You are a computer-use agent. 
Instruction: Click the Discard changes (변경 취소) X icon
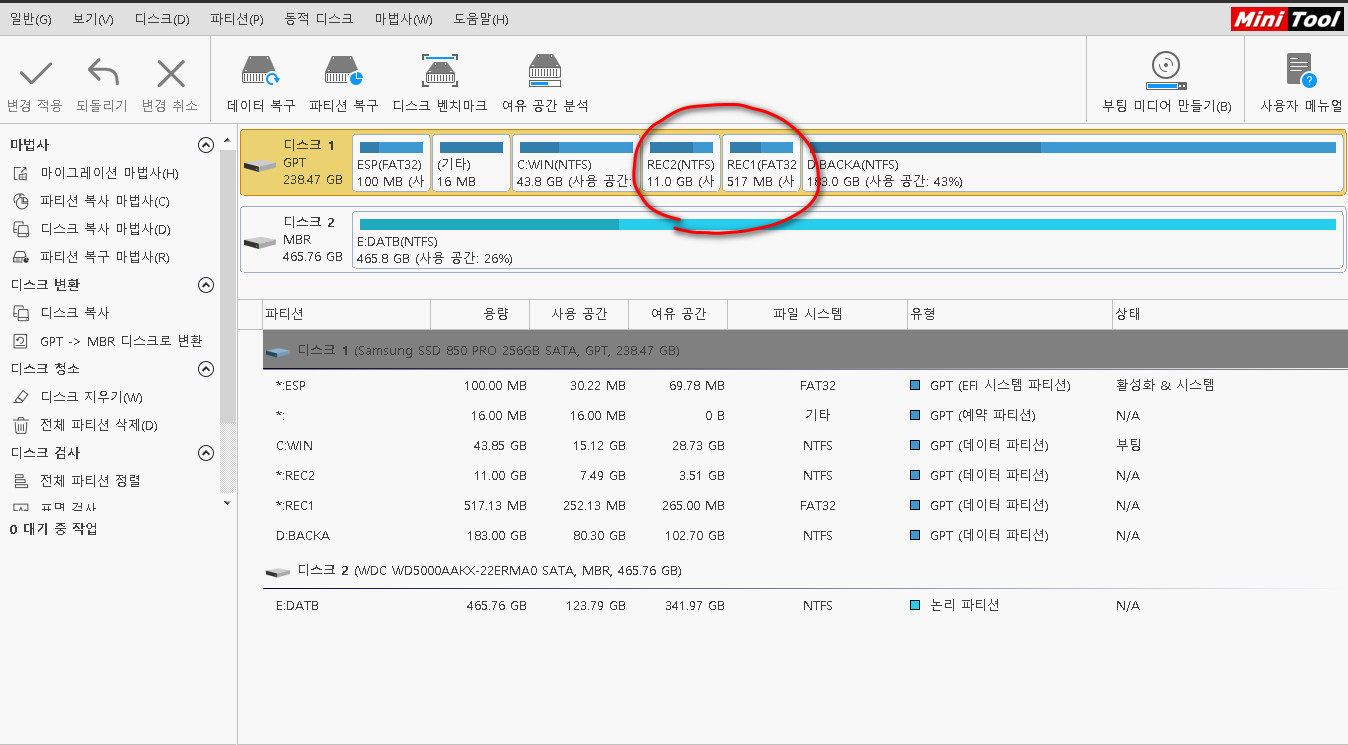click(171, 73)
